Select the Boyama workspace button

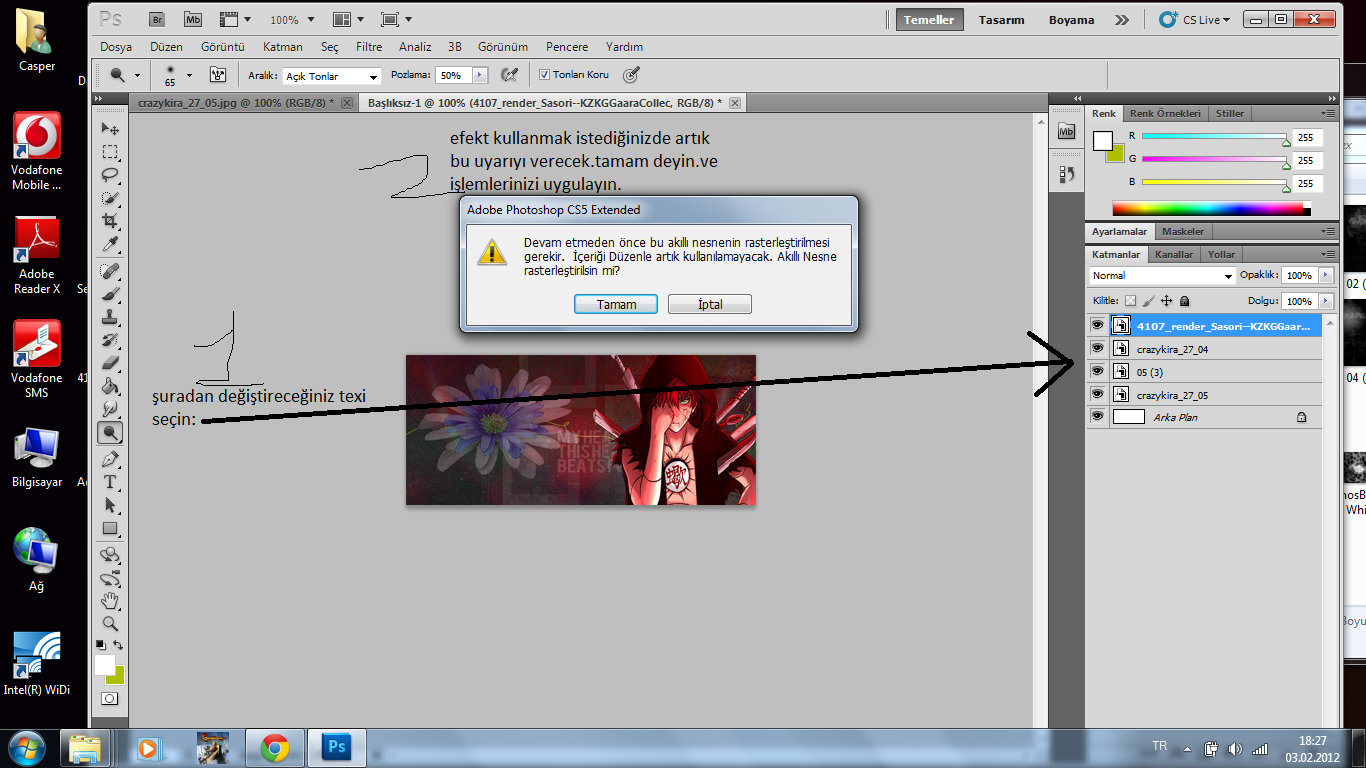click(x=1071, y=19)
